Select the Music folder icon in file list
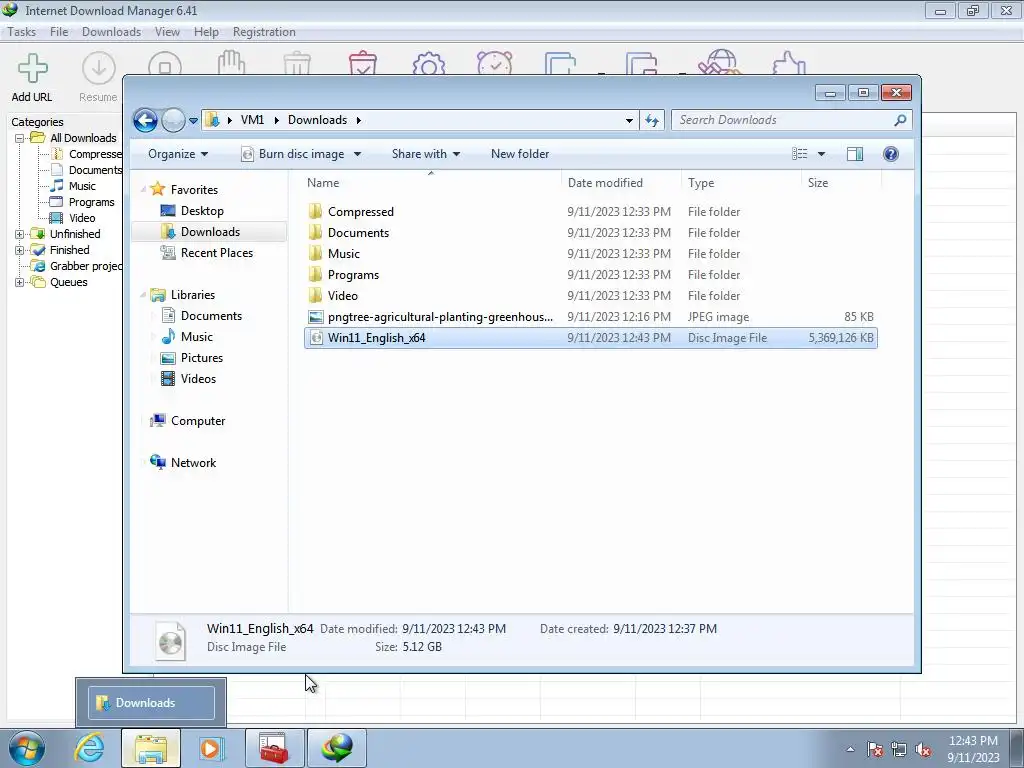The image size is (1024, 768). (x=315, y=253)
